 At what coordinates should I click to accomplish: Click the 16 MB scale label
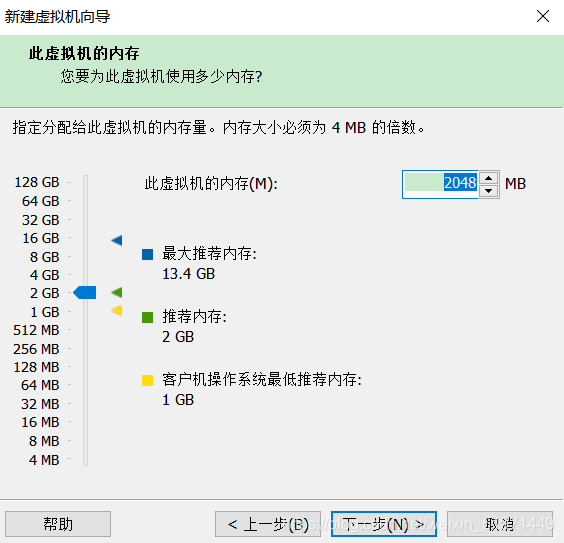(x=40, y=422)
